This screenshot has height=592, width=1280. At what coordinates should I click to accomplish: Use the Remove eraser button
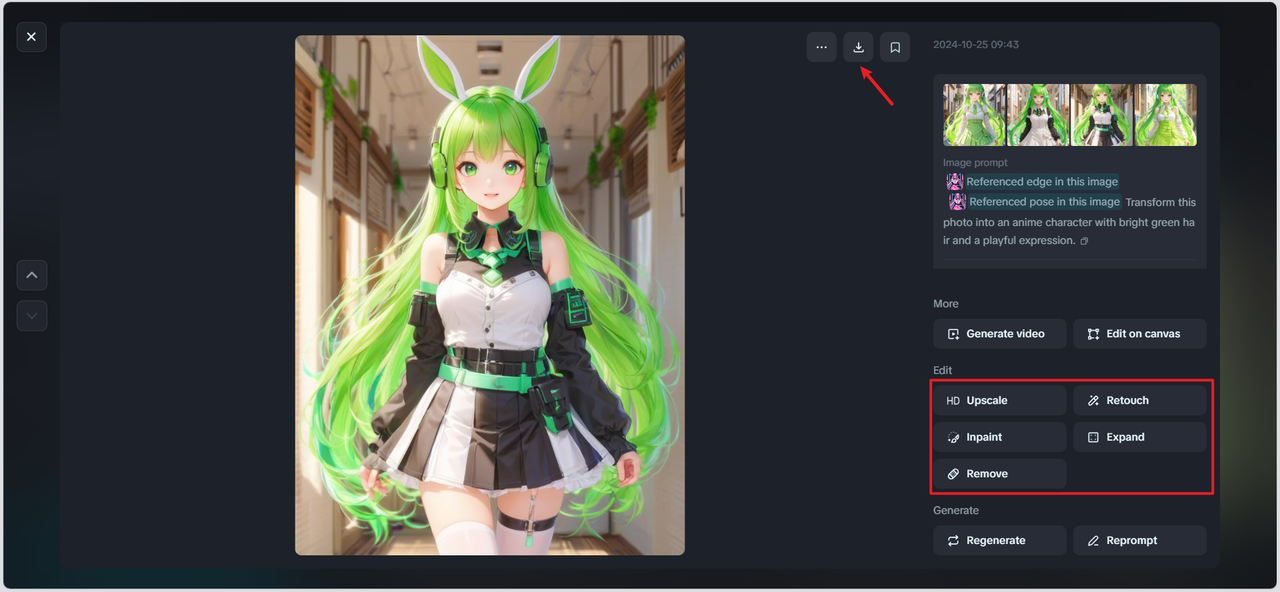(x=1000, y=474)
